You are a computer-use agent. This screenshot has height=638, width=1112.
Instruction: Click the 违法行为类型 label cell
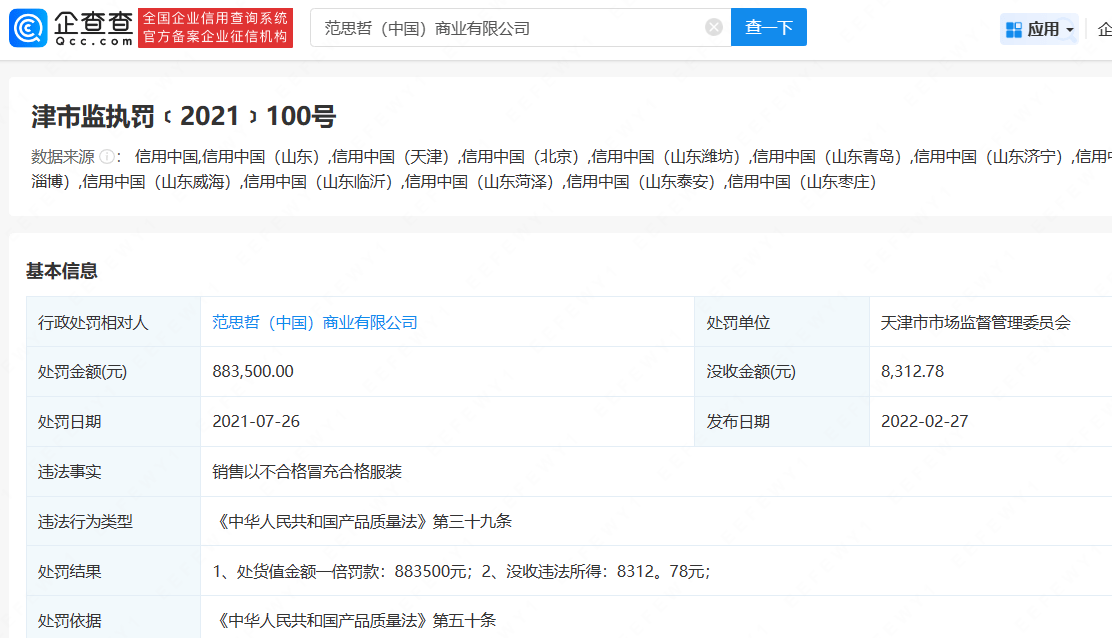coord(113,522)
